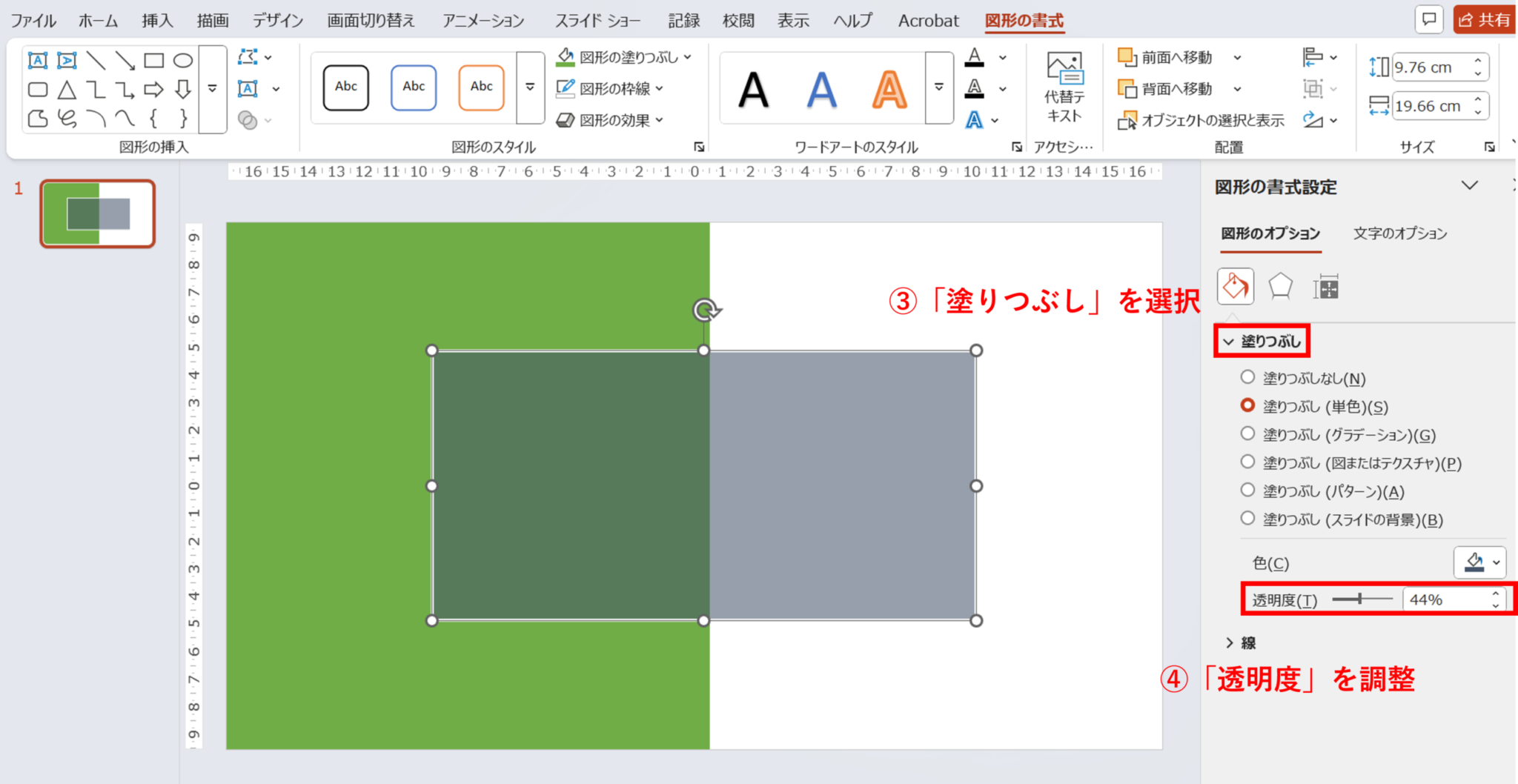Click the Share (共有) button

tap(1485, 20)
